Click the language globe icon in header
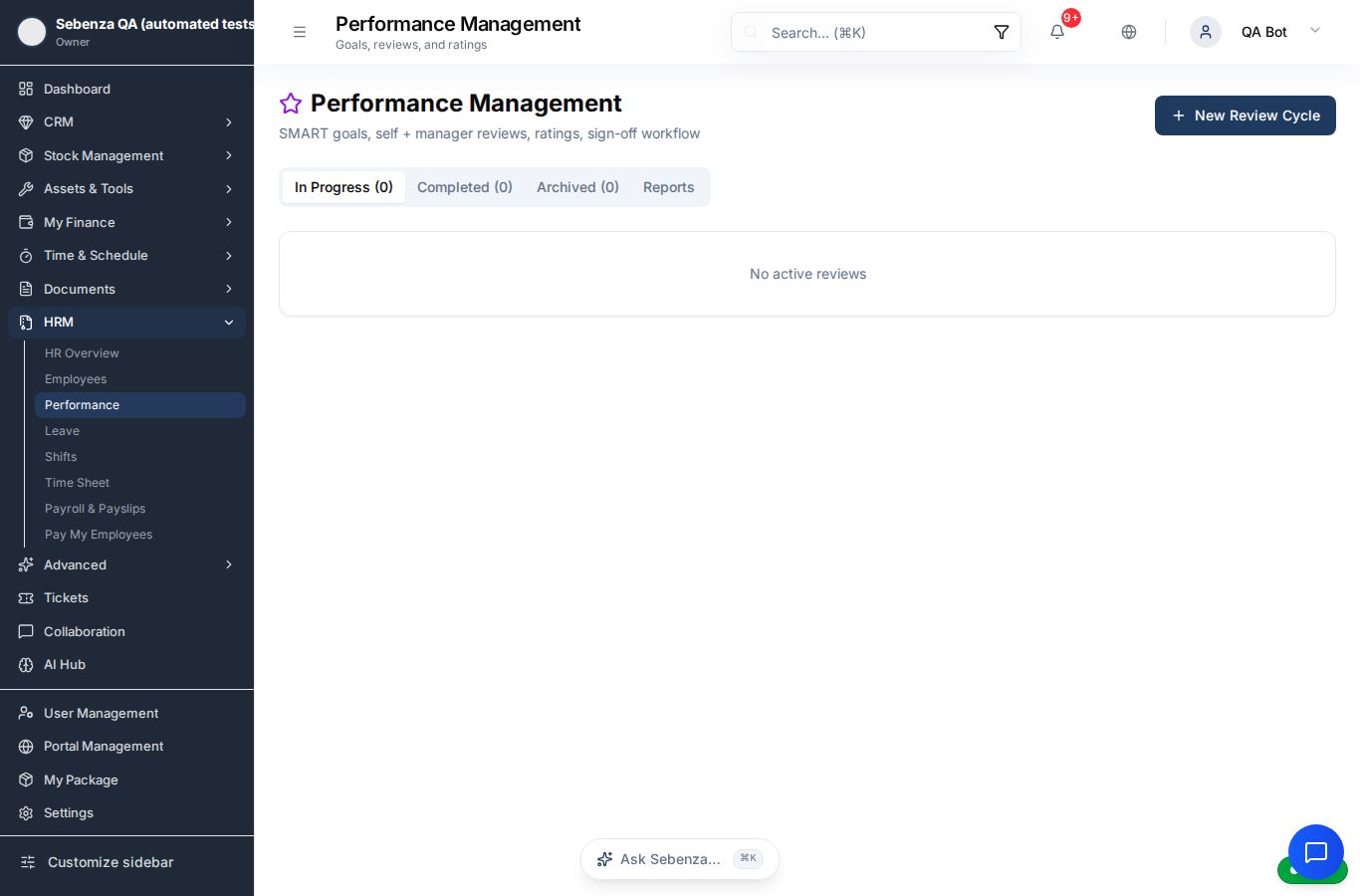Image resolution: width=1360 pixels, height=896 pixels. 1129,32
